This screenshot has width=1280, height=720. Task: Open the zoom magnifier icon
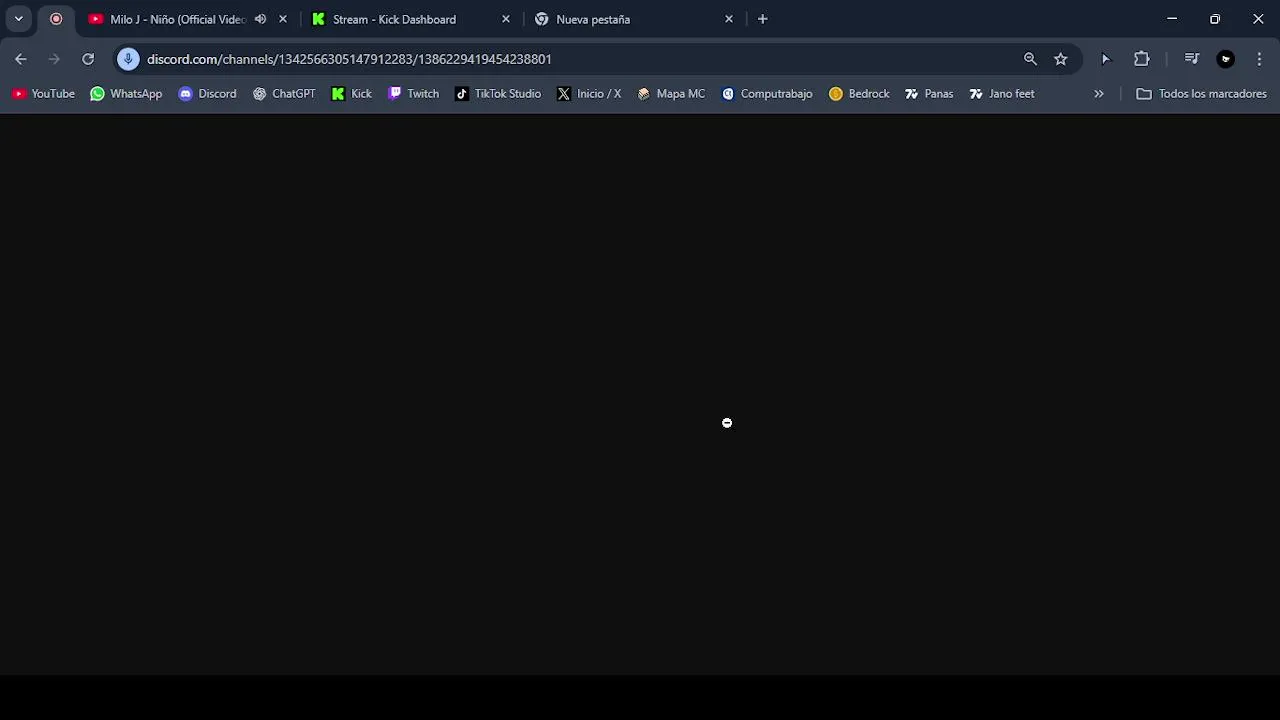pyautogui.click(x=1030, y=59)
